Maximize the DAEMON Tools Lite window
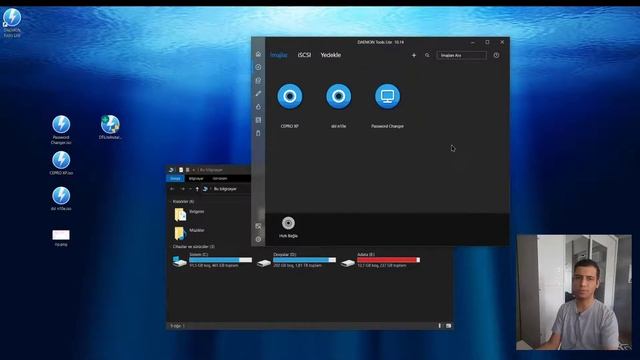Screen dimensions: 640x360 pyautogui.click(x=487, y=42)
